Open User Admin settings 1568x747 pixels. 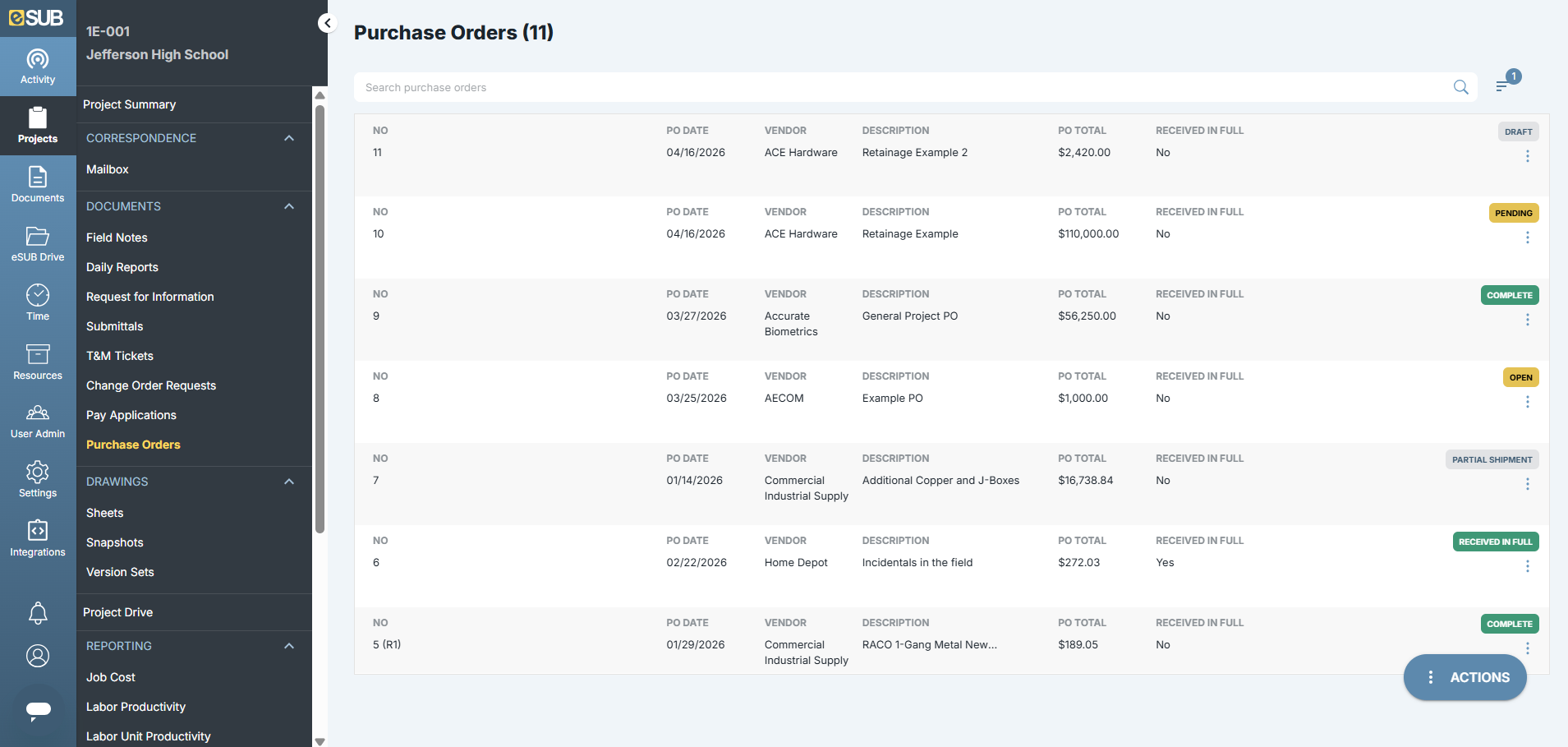pyautogui.click(x=38, y=421)
